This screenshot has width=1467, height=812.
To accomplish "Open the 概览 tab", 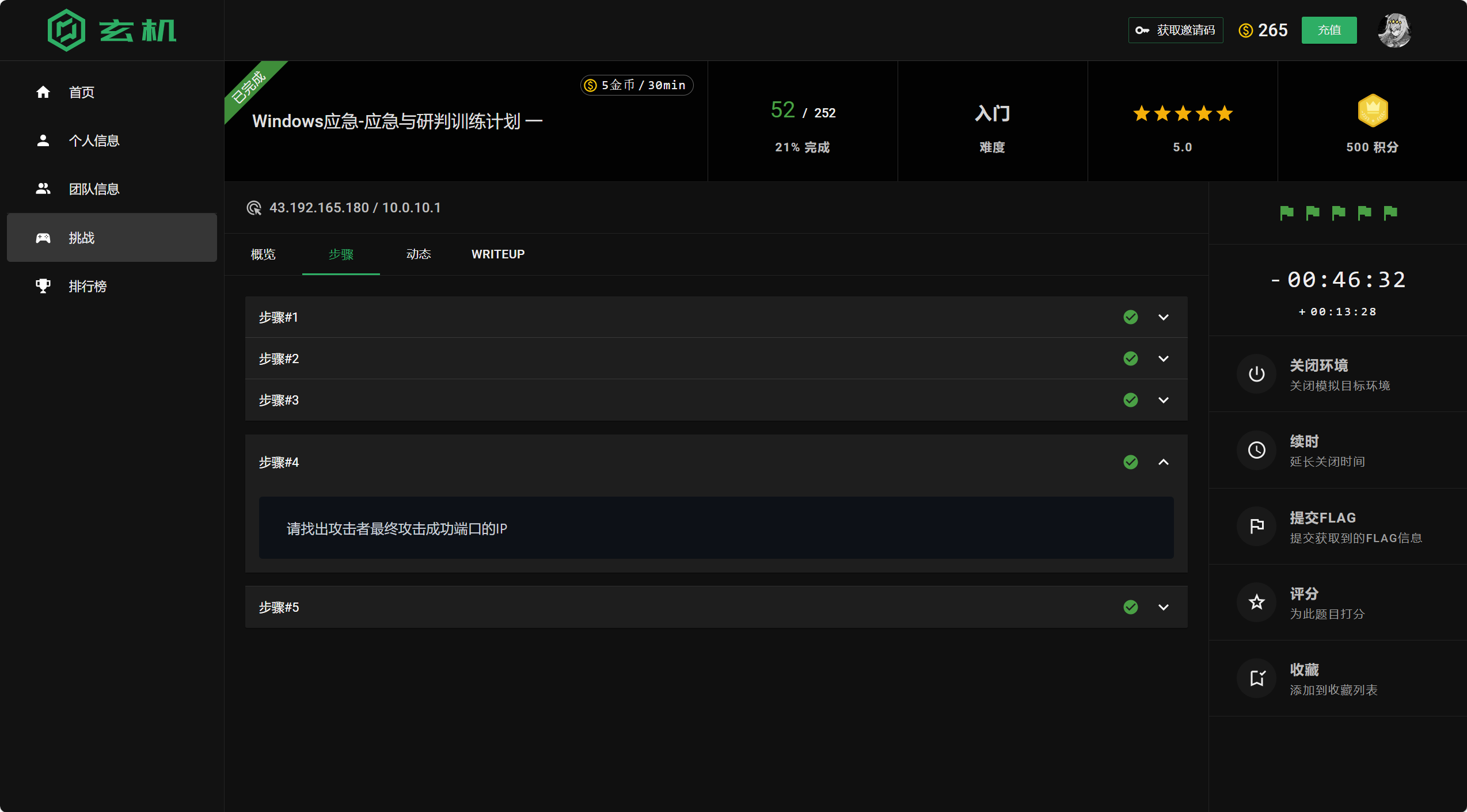I will click(x=263, y=254).
